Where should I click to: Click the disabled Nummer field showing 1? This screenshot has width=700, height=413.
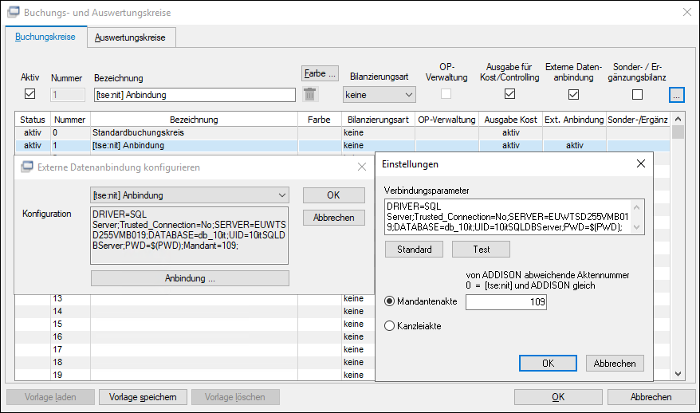point(67,95)
